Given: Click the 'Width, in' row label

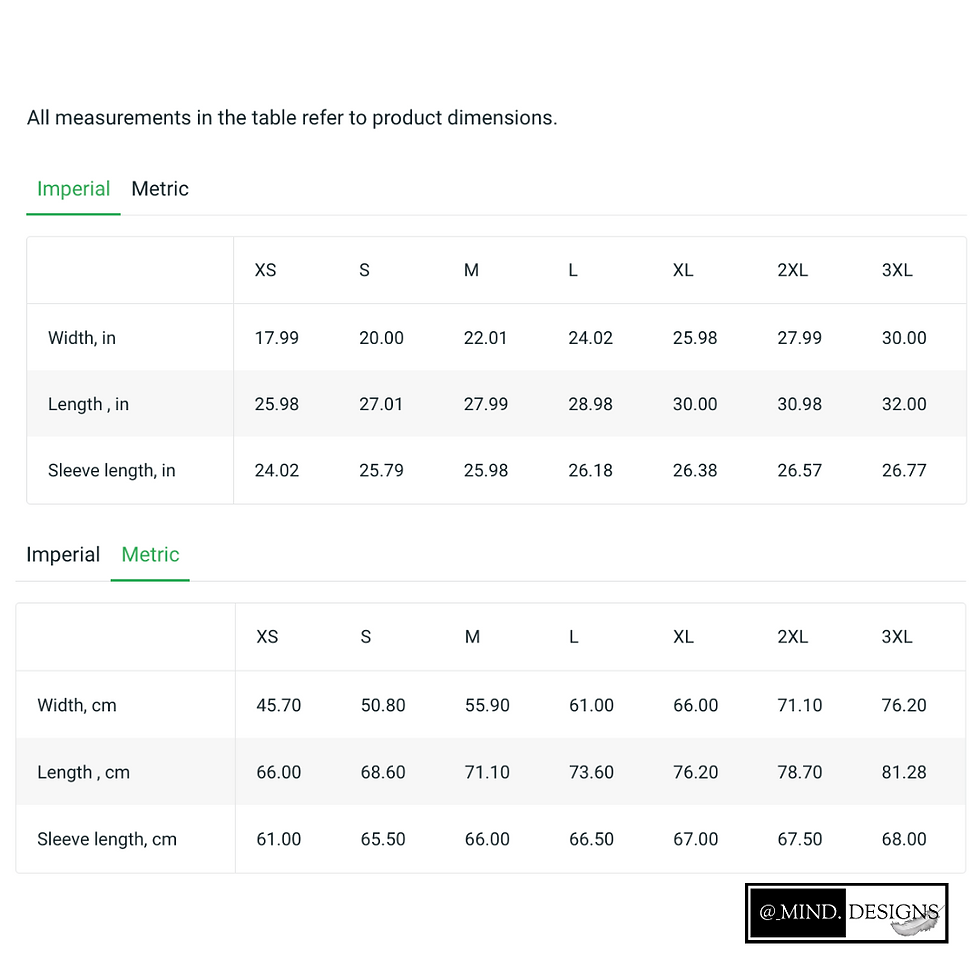Looking at the screenshot, I should pos(82,338).
